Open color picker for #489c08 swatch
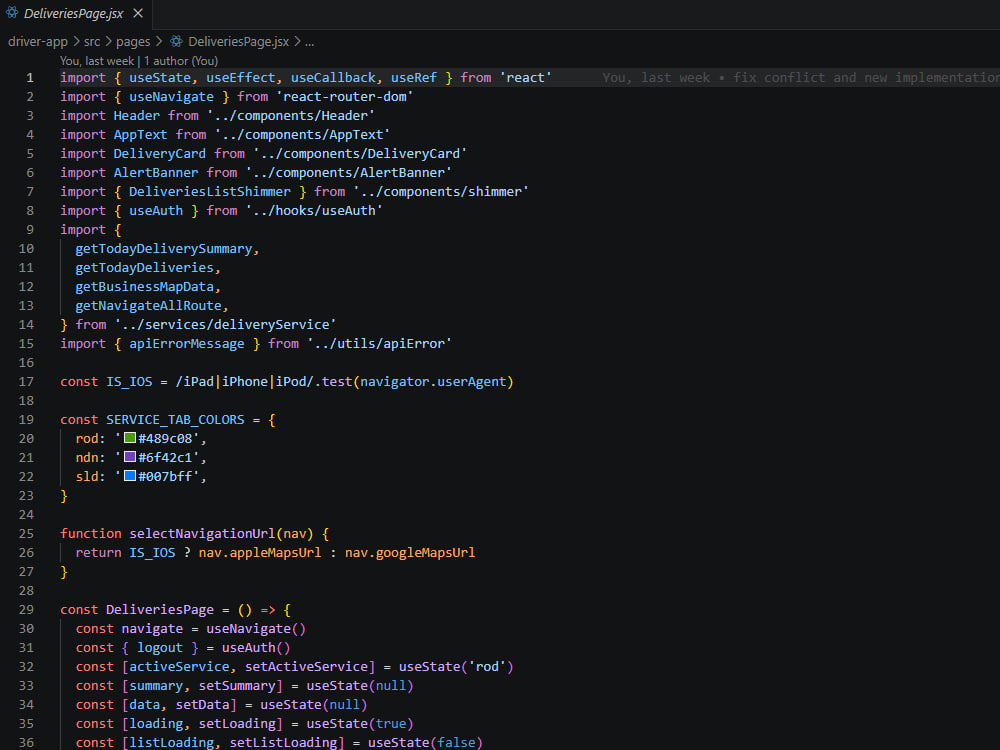The width and height of the screenshot is (1000, 750). [129, 438]
